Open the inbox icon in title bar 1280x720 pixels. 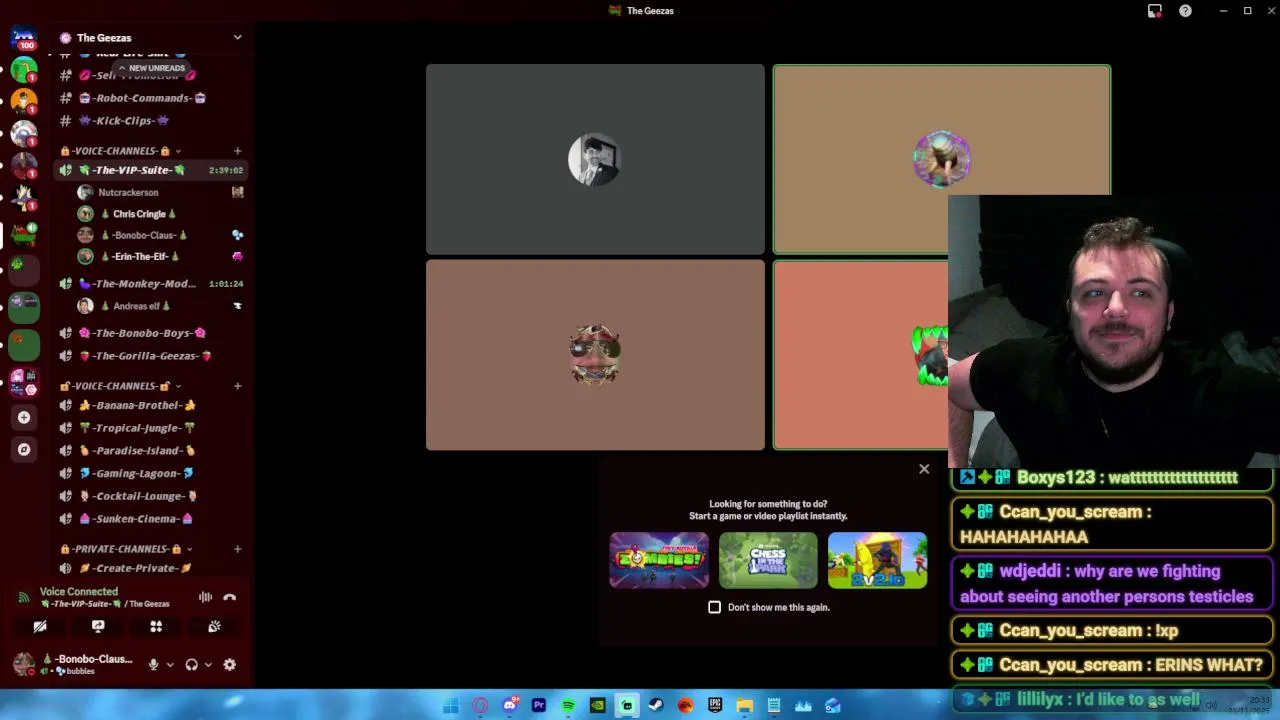click(x=1155, y=11)
